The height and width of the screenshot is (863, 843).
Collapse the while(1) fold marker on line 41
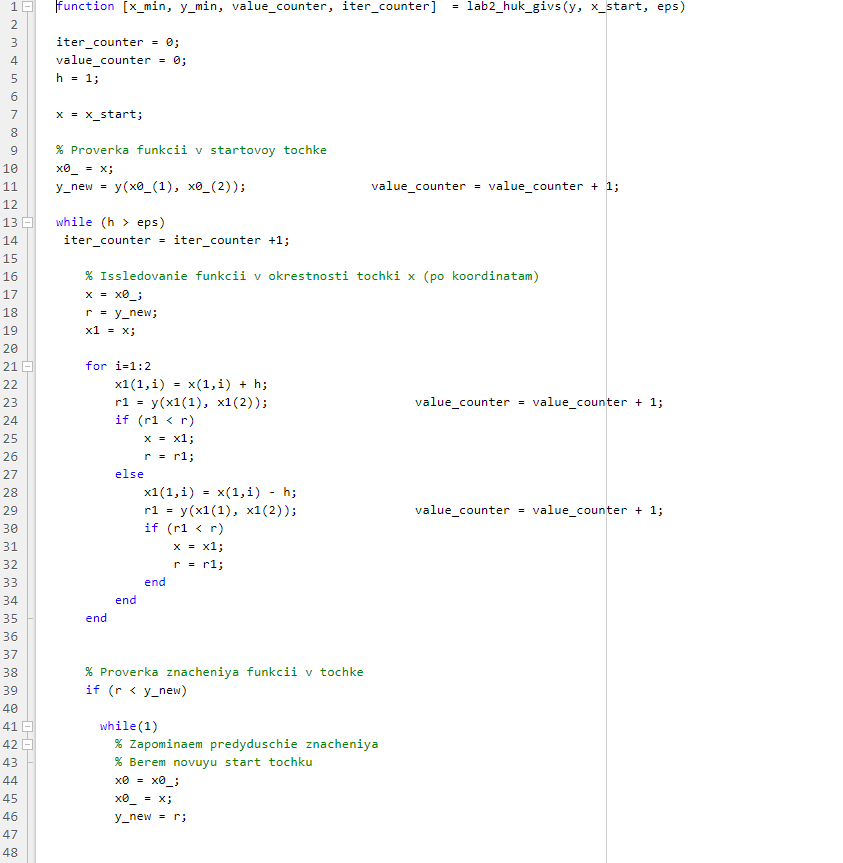(27, 727)
